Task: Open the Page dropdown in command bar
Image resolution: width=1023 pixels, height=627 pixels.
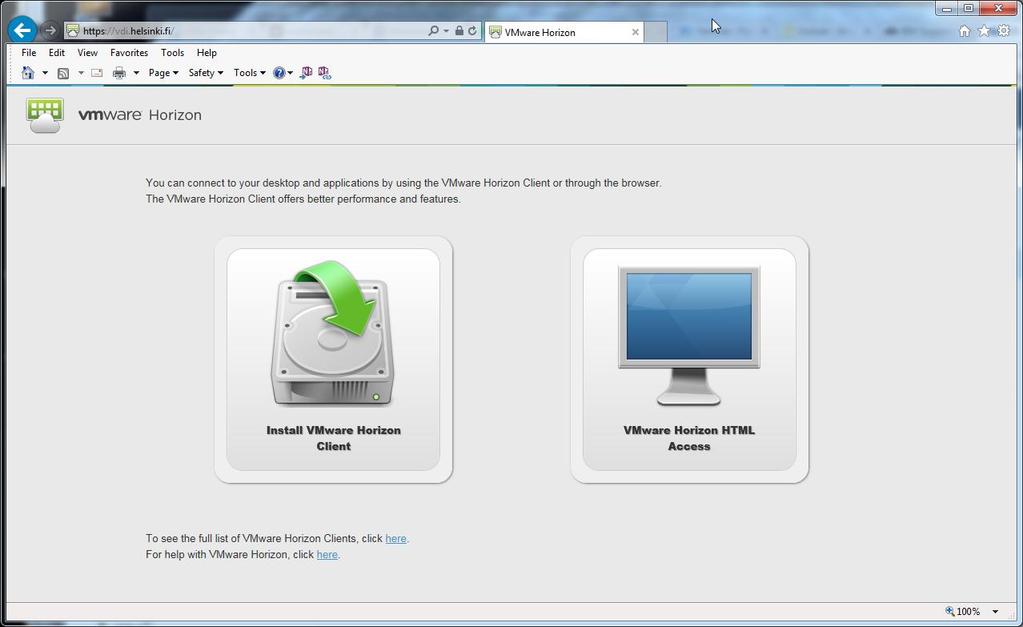Action: (x=163, y=73)
